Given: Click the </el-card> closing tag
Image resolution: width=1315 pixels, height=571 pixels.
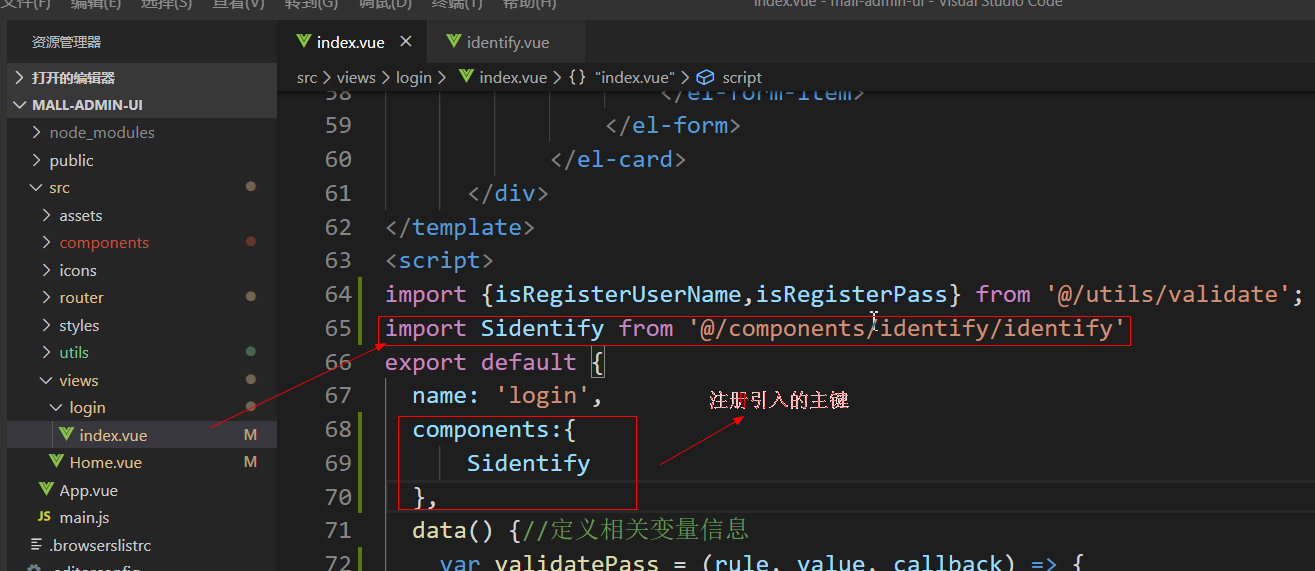Looking at the screenshot, I should tap(618, 159).
